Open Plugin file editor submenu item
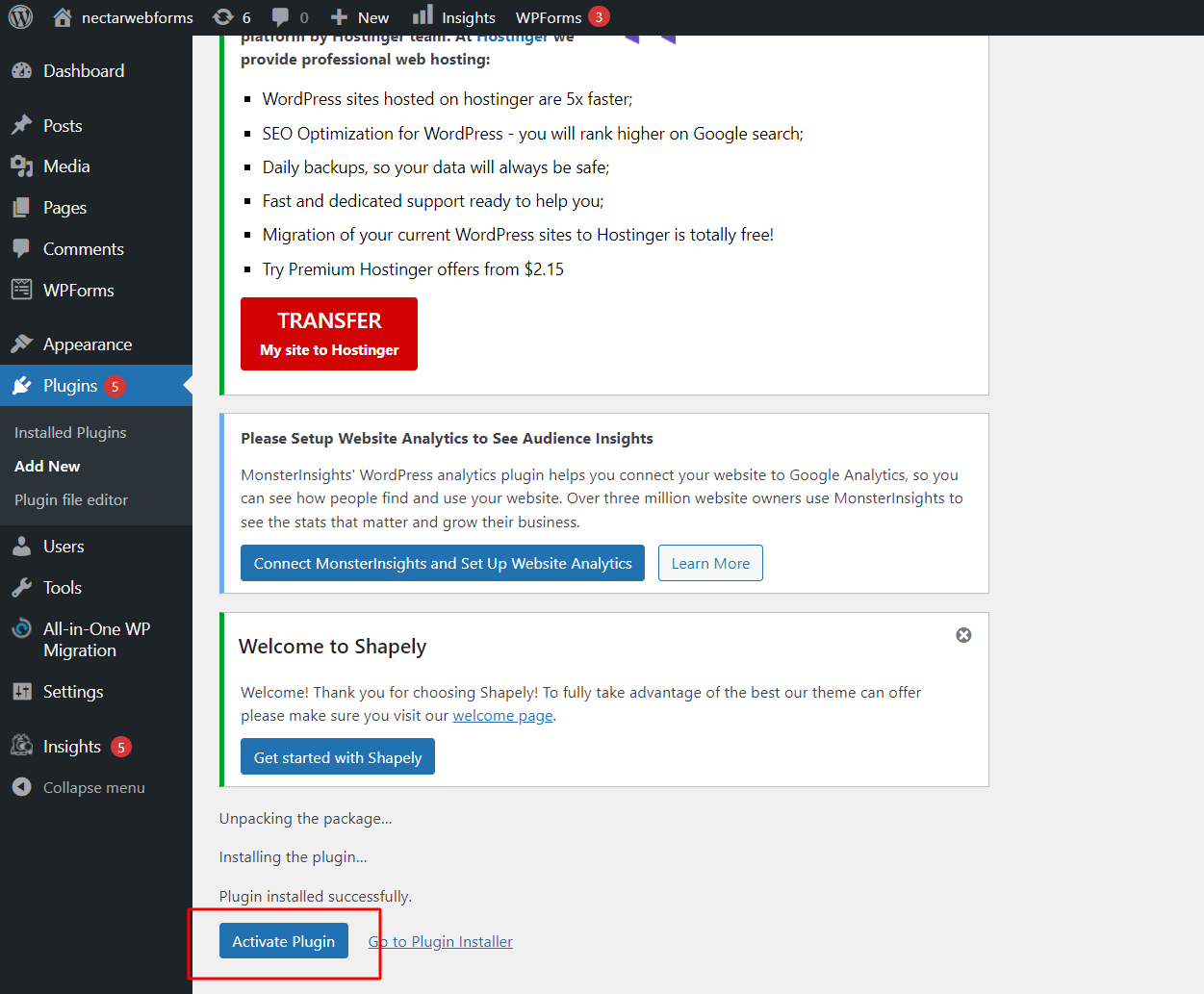 [x=71, y=500]
